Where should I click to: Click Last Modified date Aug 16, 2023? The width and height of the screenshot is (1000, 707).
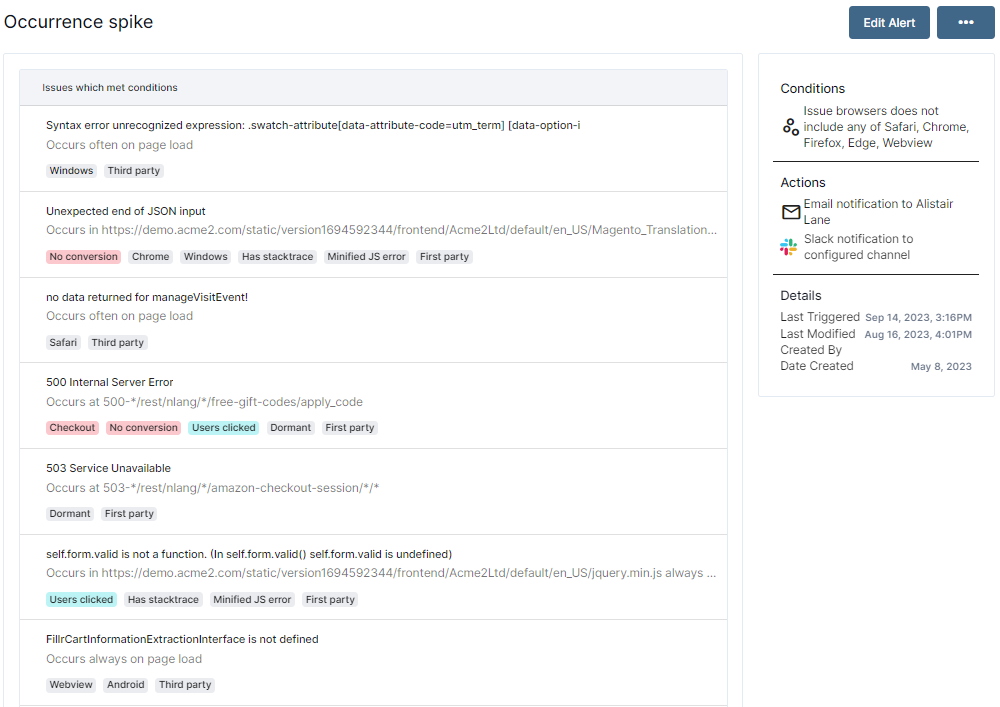tap(918, 334)
